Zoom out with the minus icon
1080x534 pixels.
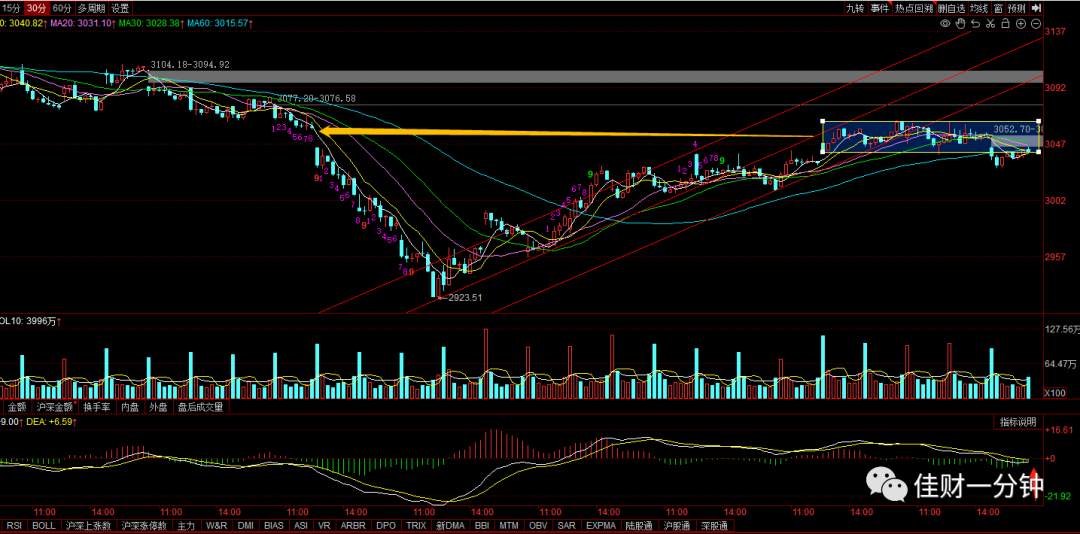pyautogui.click(x=1035, y=23)
